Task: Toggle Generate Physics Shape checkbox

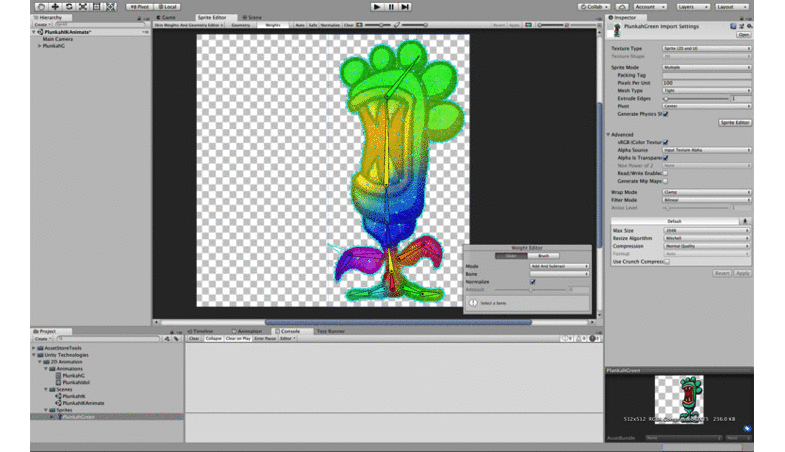Action: 666,114
